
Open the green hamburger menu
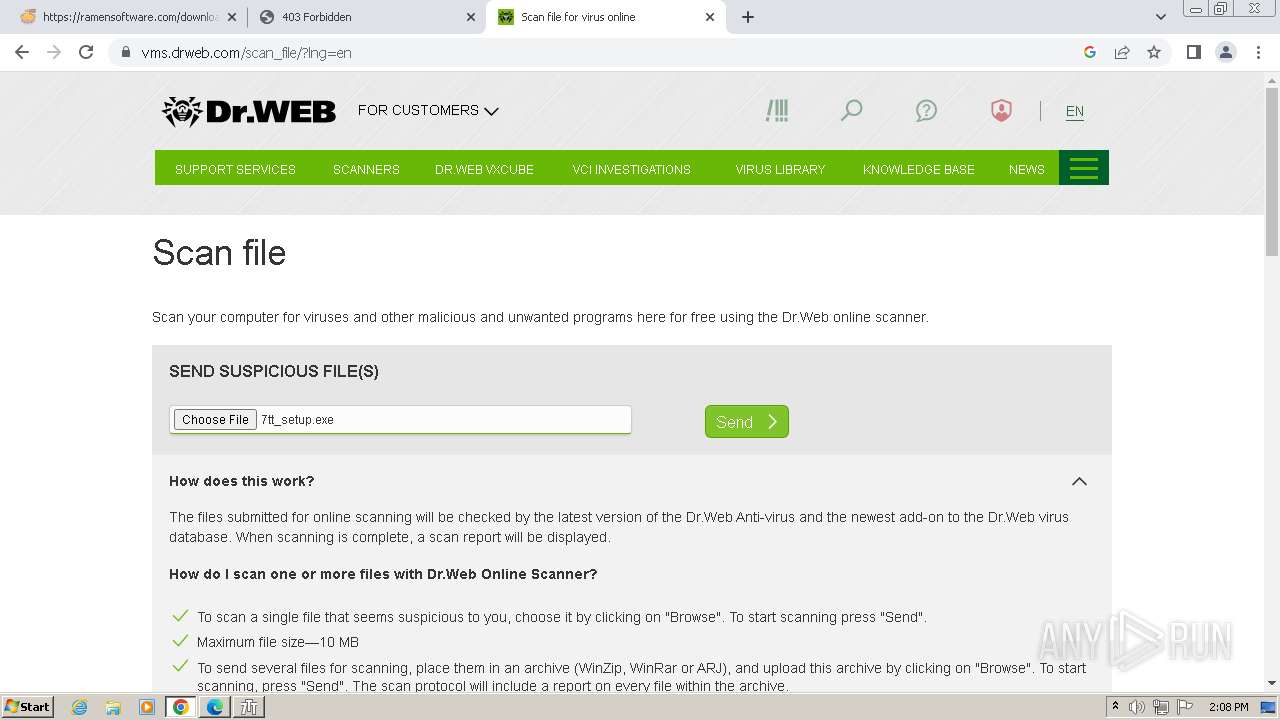1084,168
